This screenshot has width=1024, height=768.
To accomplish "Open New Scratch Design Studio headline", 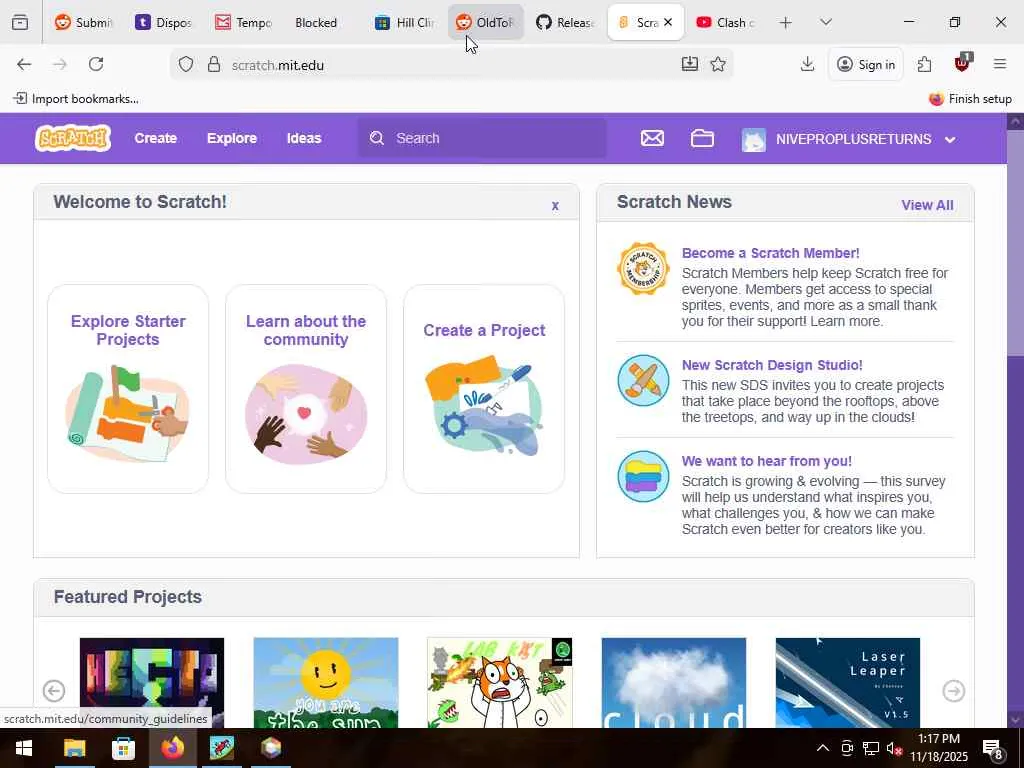I will pyautogui.click(x=772, y=365).
